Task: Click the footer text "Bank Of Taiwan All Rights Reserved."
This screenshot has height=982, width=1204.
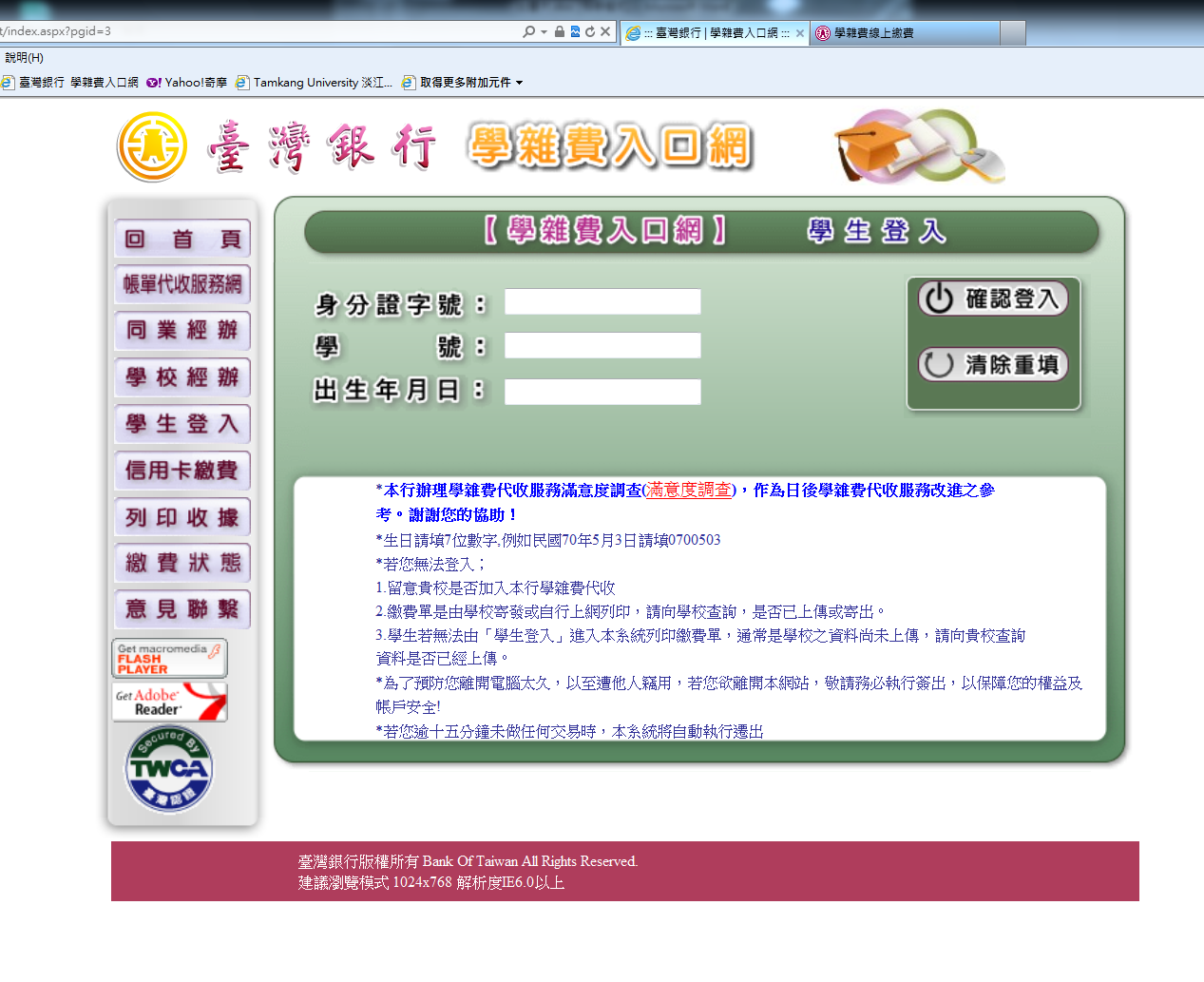Action: coord(530,861)
